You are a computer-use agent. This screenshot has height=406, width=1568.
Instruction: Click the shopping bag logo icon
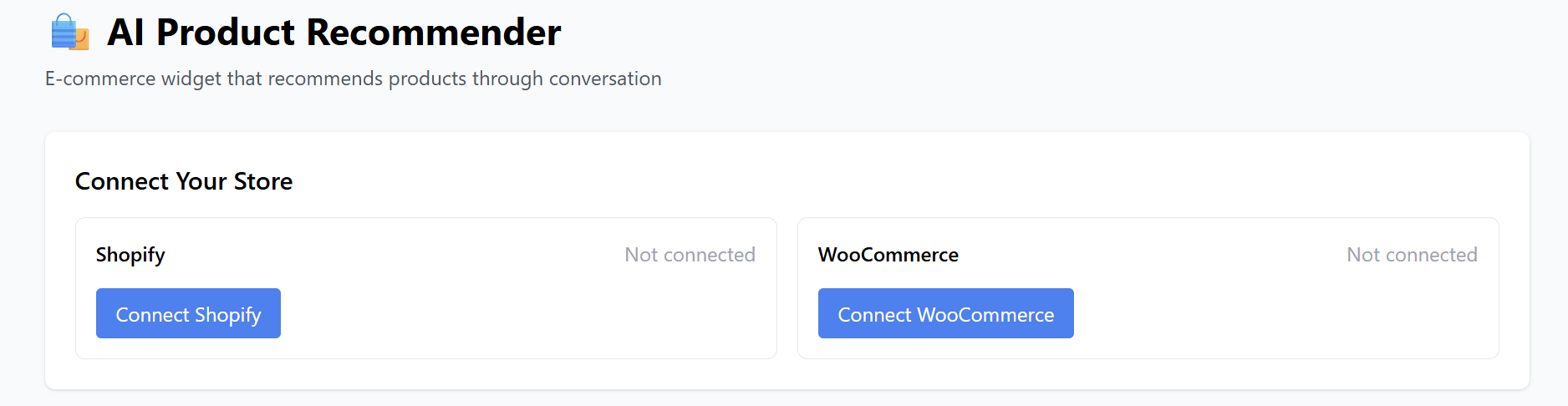coord(69,33)
